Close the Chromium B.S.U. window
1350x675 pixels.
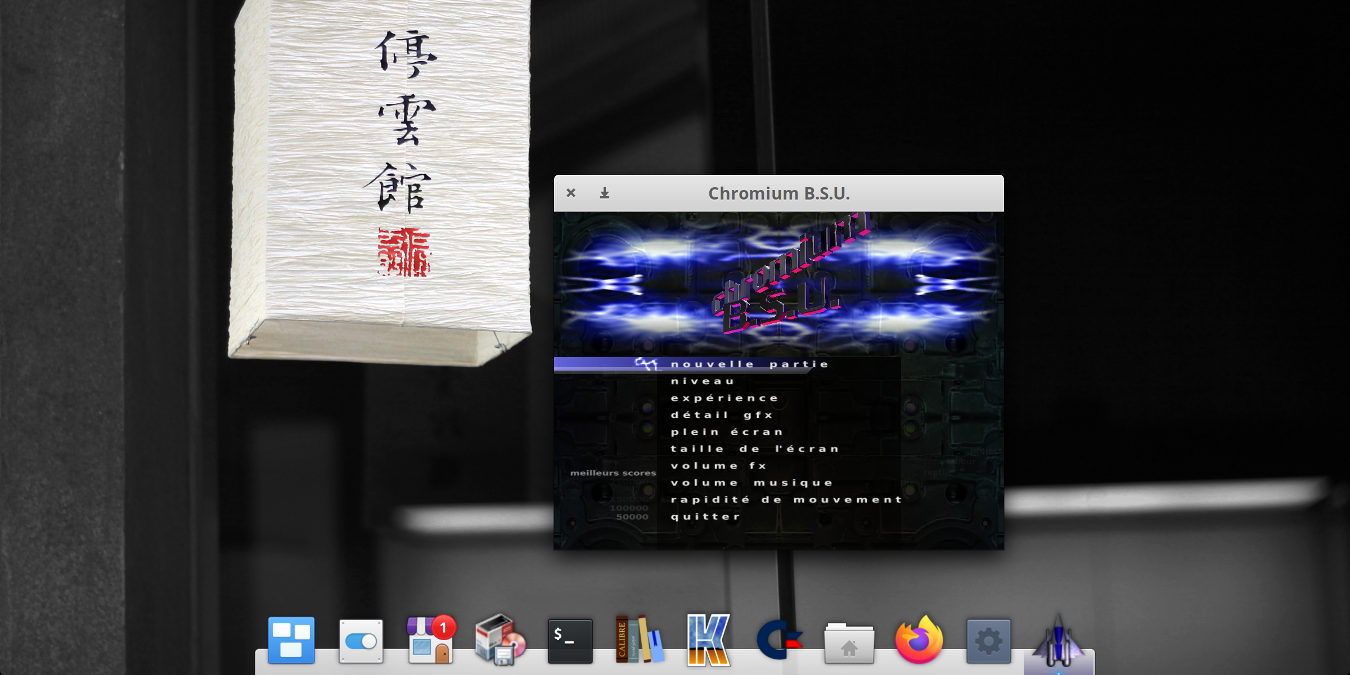(571, 193)
